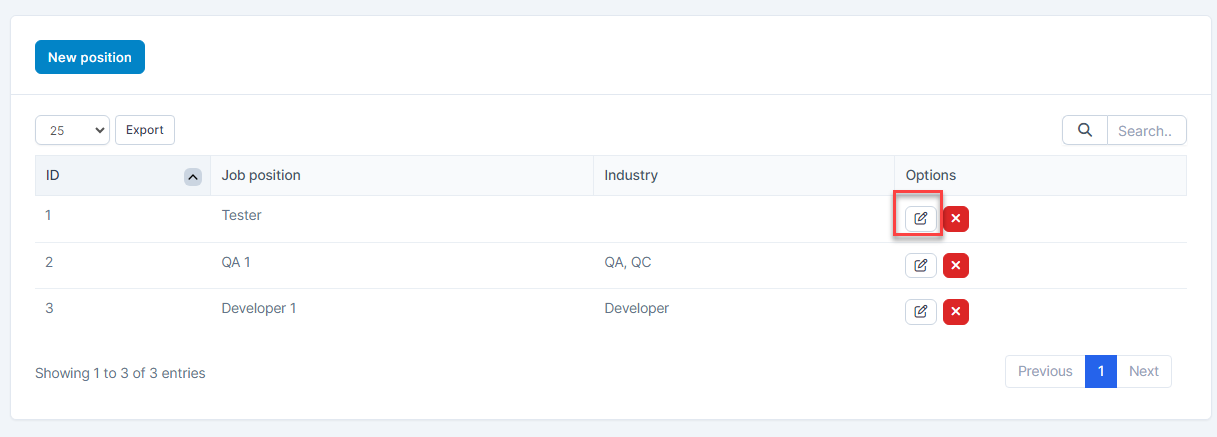The height and width of the screenshot is (437, 1217).
Task: Edit the Developer 1 position
Action: pyautogui.click(x=921, y=312)
